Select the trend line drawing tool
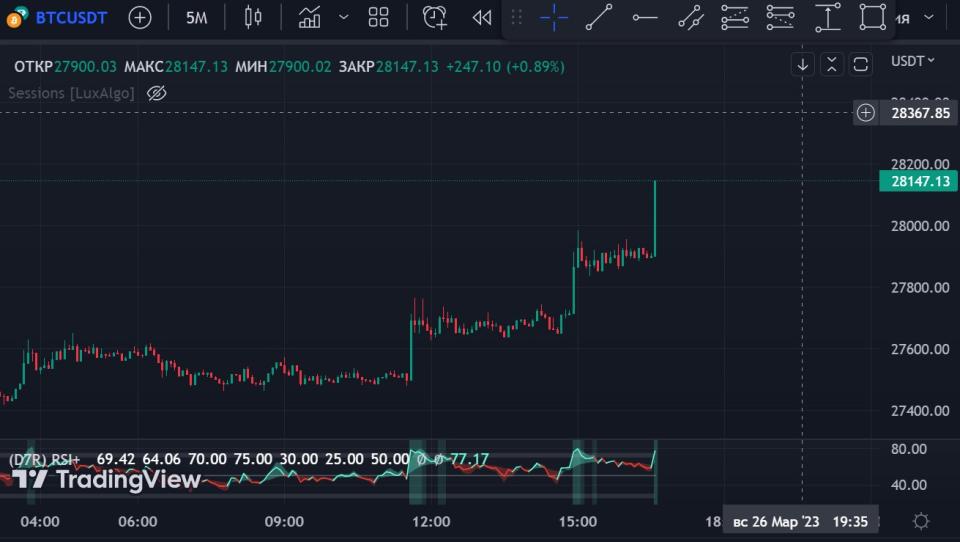This screenshot has height=542, width=960. point(599,17)
